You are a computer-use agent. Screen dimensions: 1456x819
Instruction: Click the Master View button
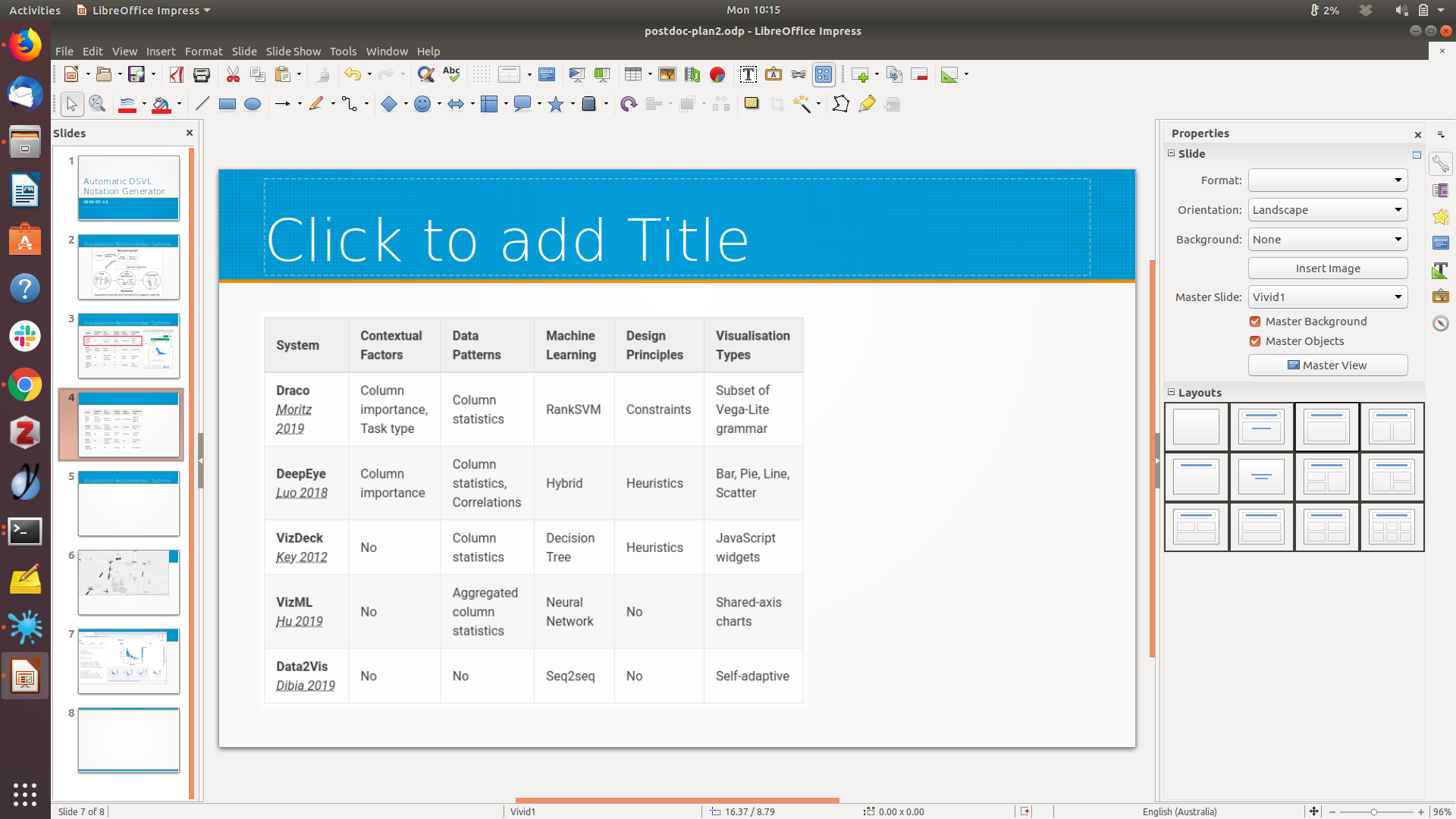1327,366
